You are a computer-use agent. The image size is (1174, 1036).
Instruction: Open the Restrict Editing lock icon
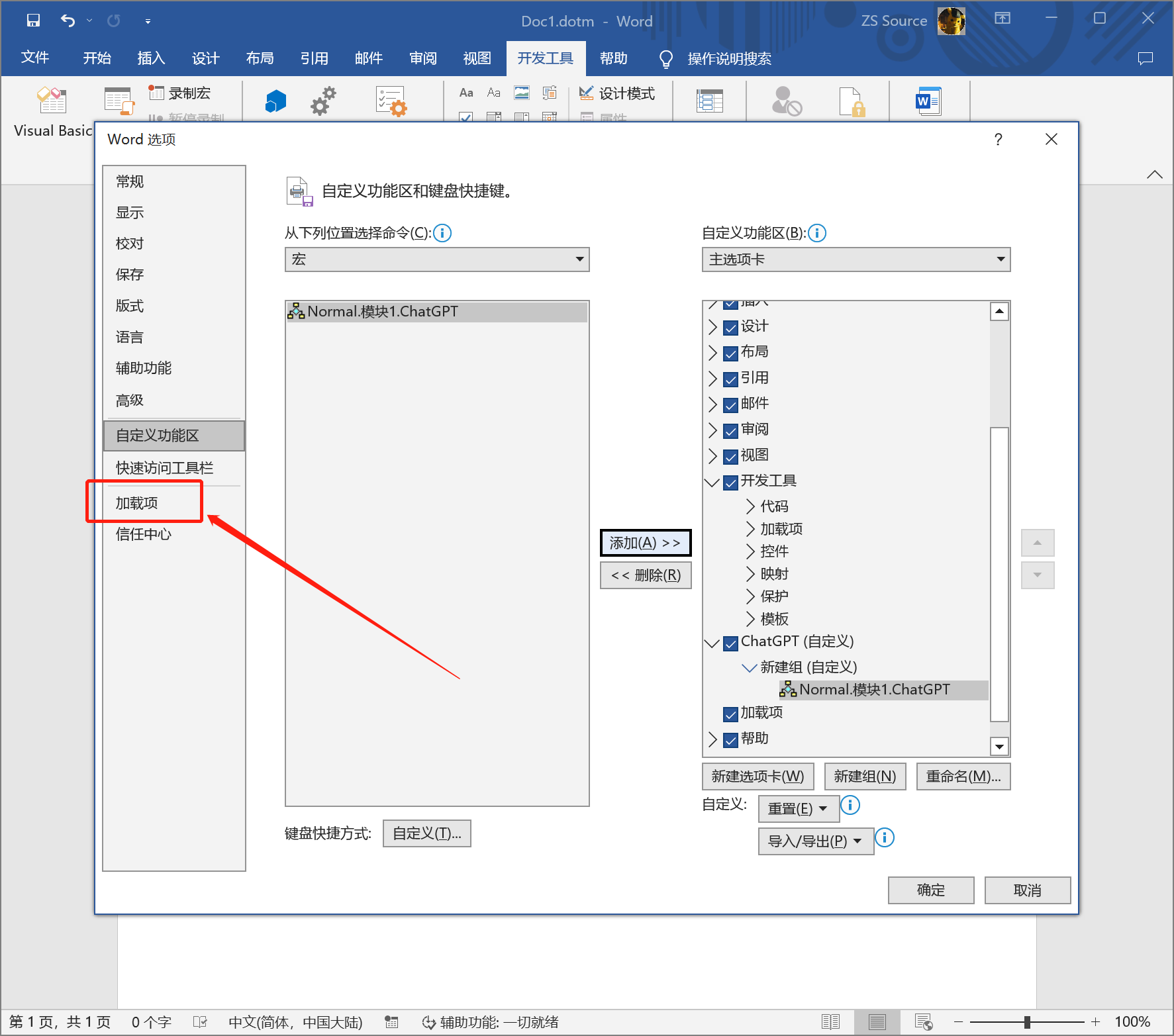tap(851, 102)
